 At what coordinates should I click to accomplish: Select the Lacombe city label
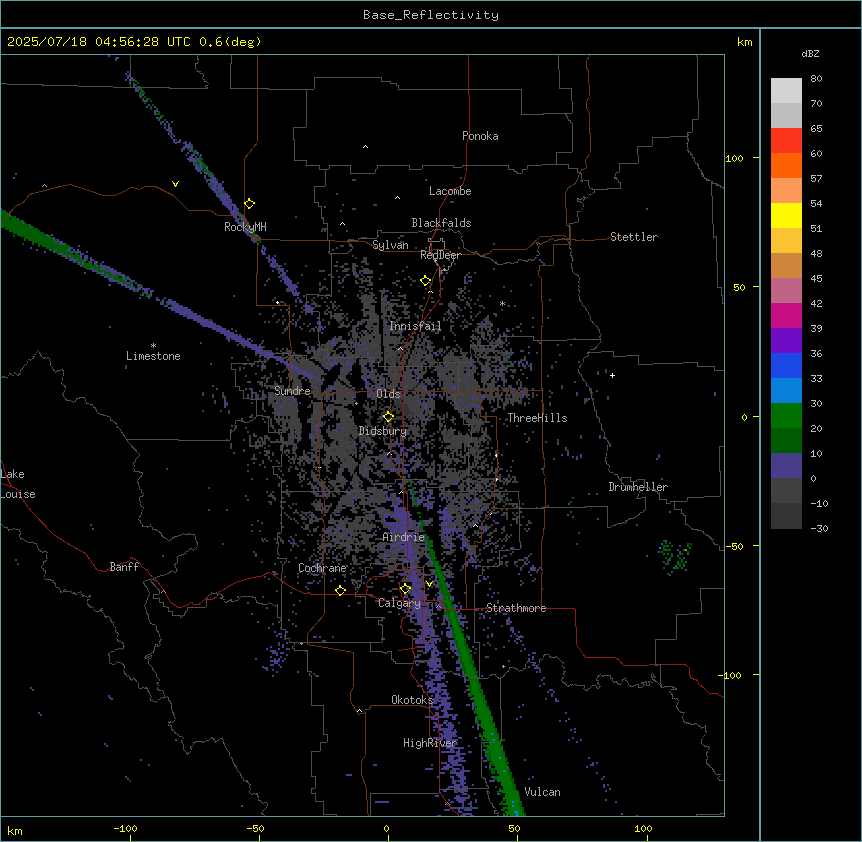point(450,191)
